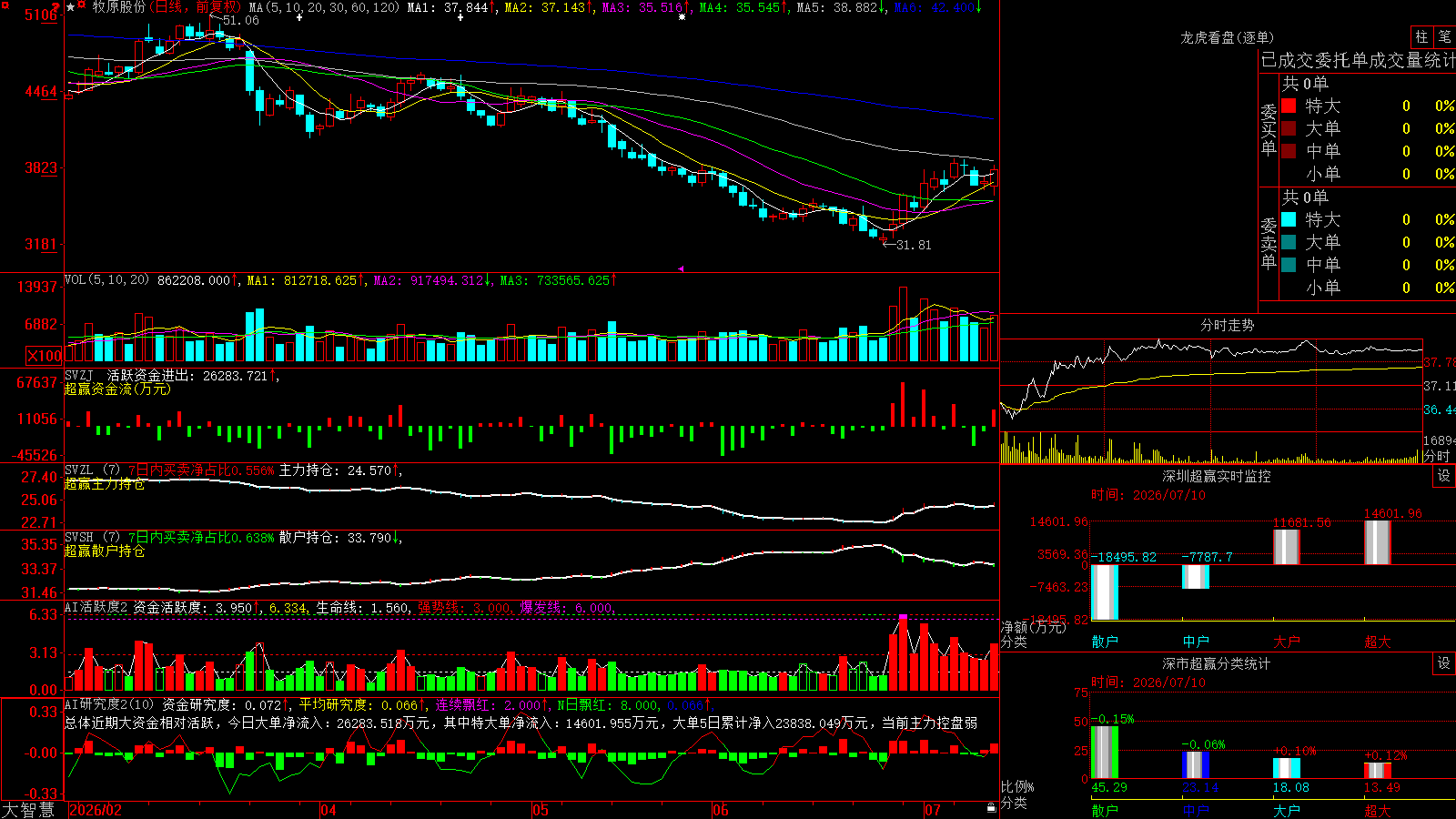Open chart settings gear icon next to star

83,6
